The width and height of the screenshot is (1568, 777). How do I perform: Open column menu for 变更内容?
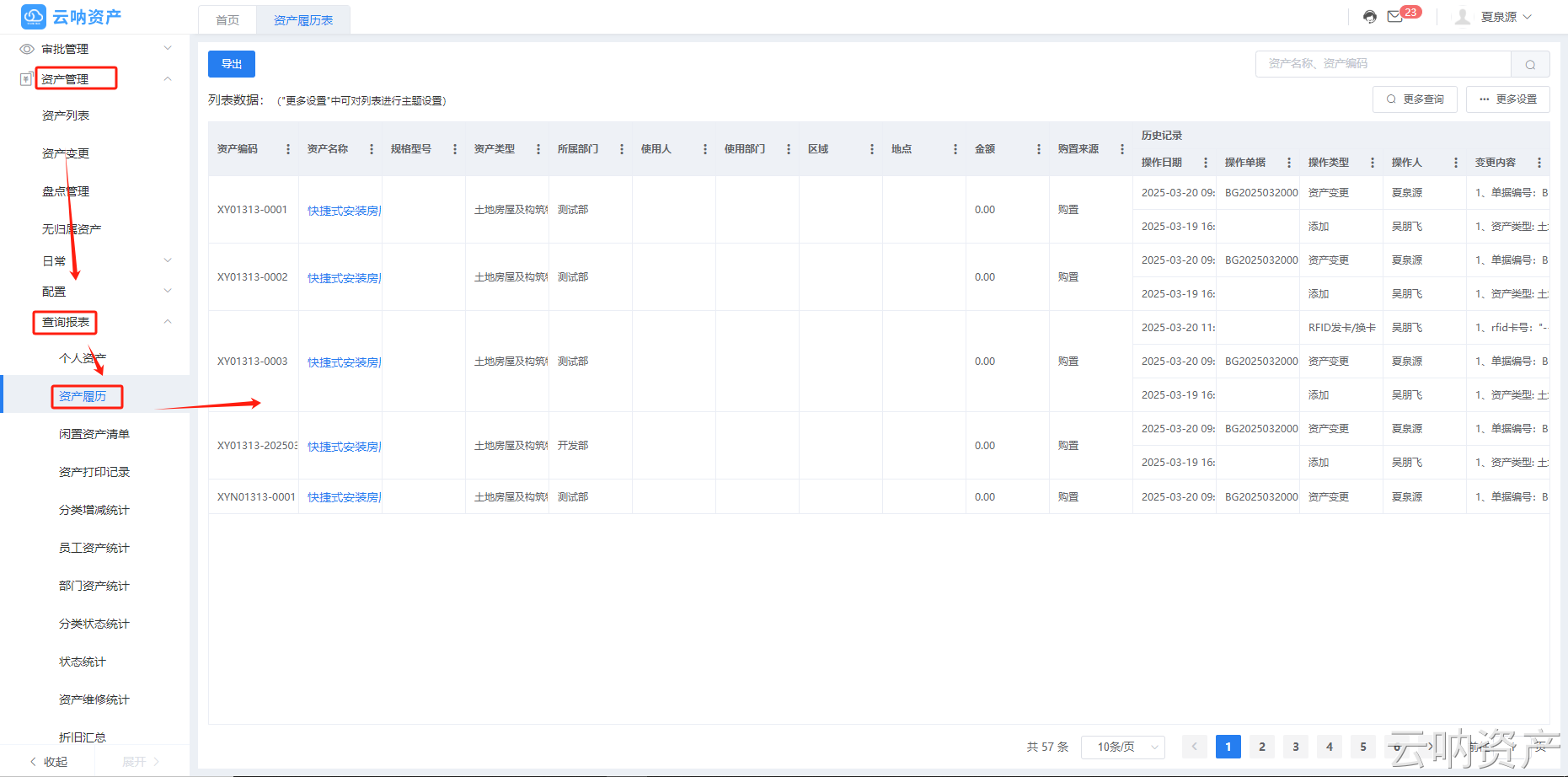pyautogui.click(x=1539, y=163)
